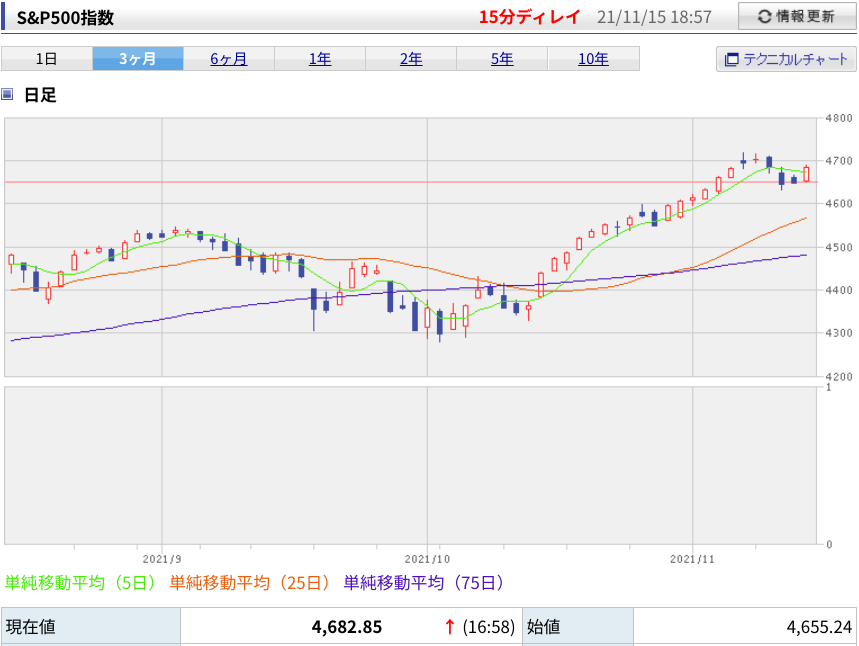Click the 単純移動平均(25日) legend label
Image resolution: width=859 pixels, height=646 pixels.
point(250,582)
